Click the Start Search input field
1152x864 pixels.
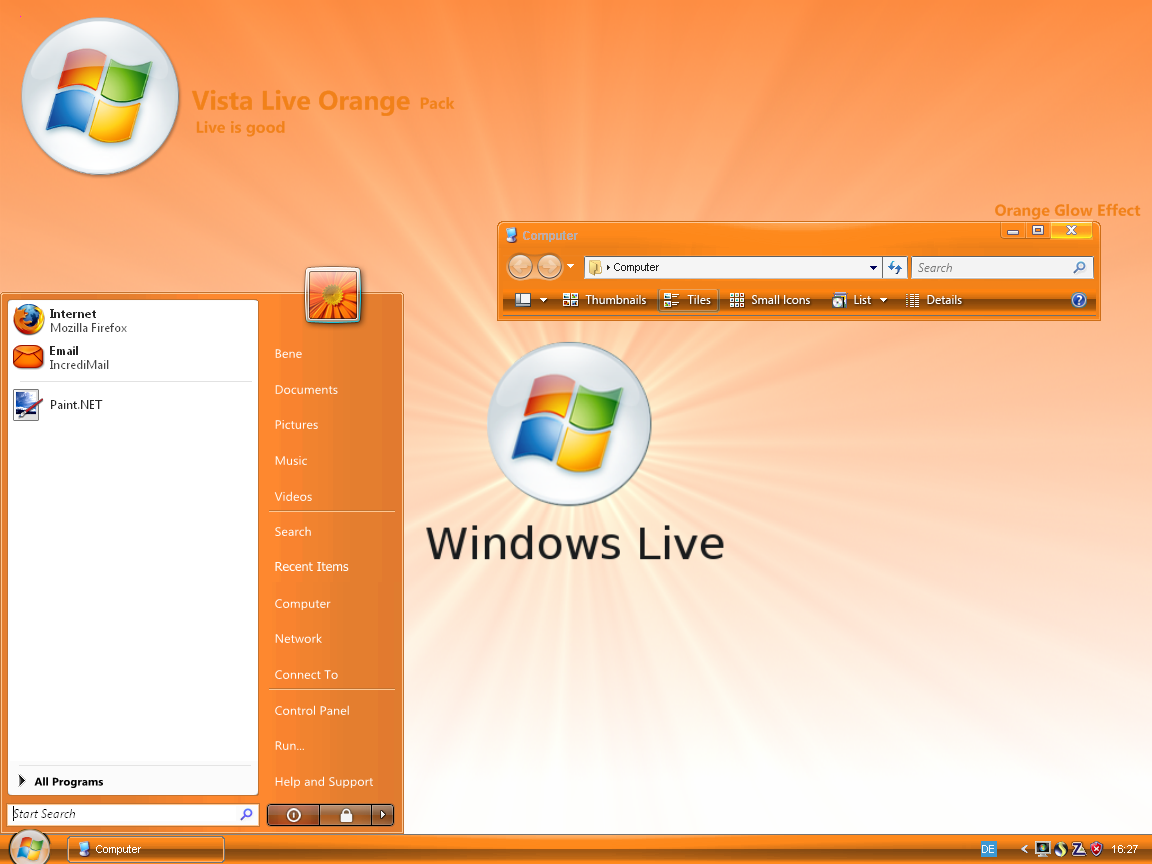point(132,814)
